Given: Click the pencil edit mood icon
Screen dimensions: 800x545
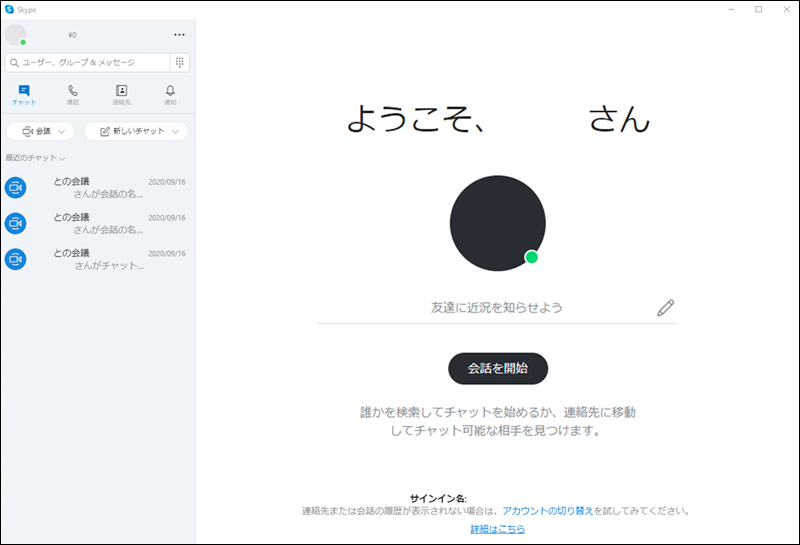Looking at the screenshot, I should click(x=665, y=308).
